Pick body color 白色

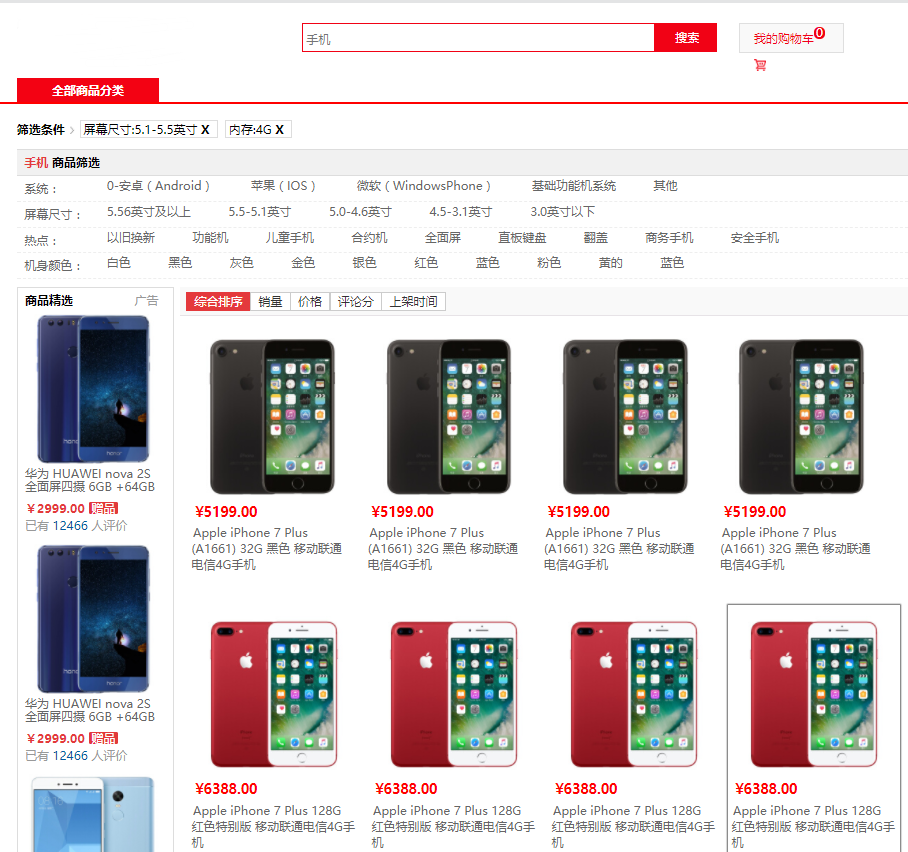pos(119,263)
